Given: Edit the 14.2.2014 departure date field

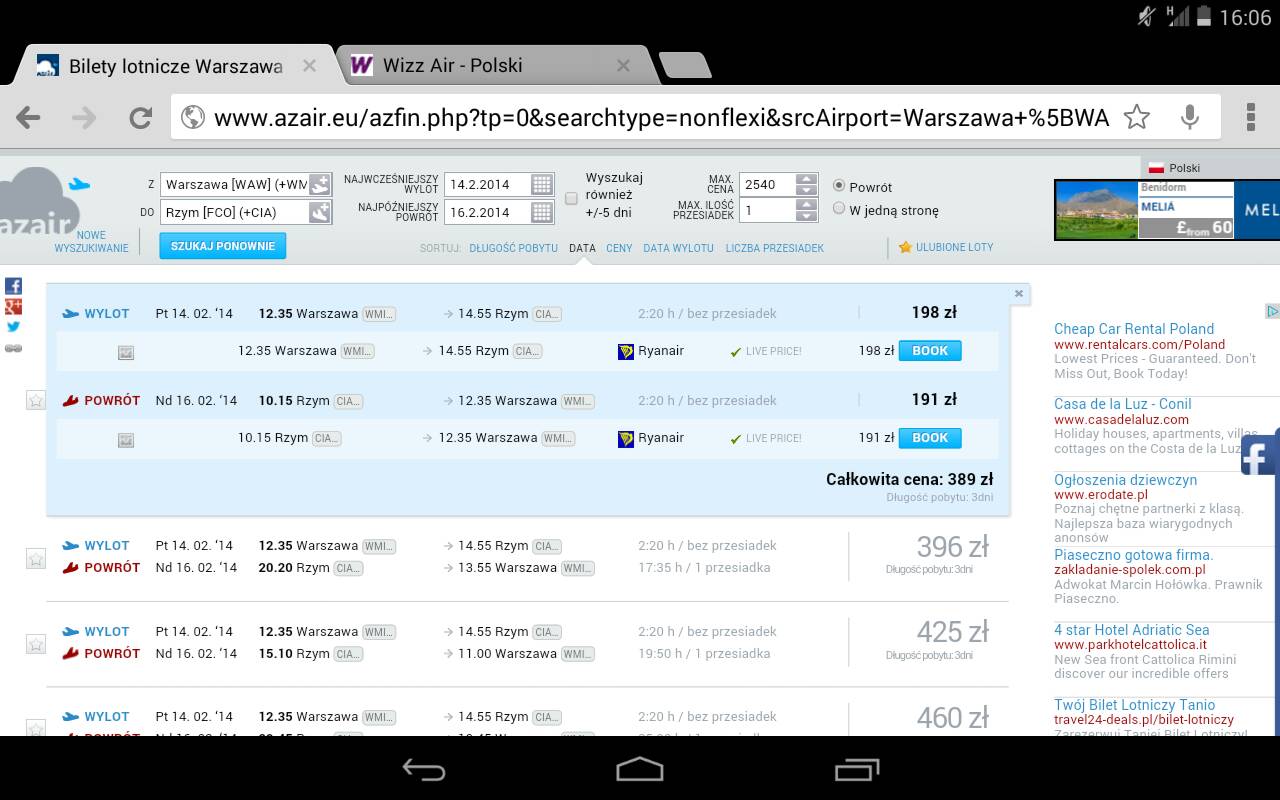Looking at the screenshot, I should (487, 184).
